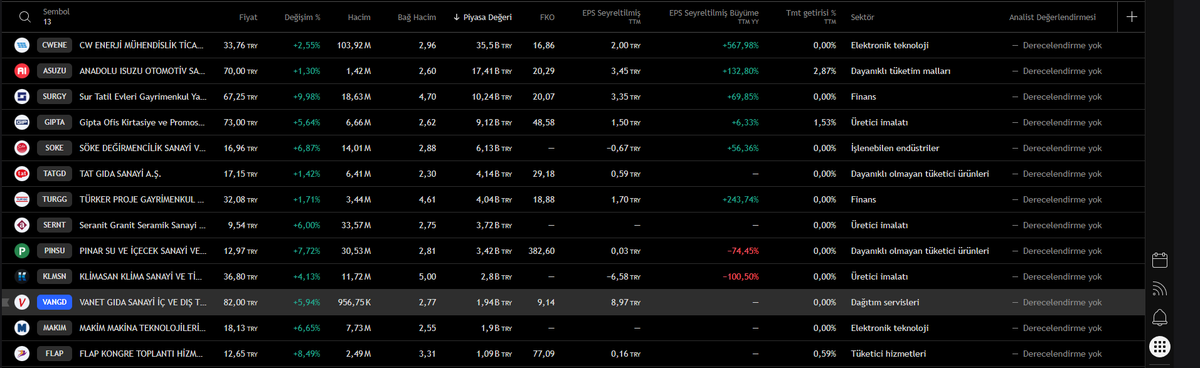The width and height of the screenshot is (1200, 368).
Task: Select Gipta Ofis Kırtasiye company name
Action: coord(142,122)
